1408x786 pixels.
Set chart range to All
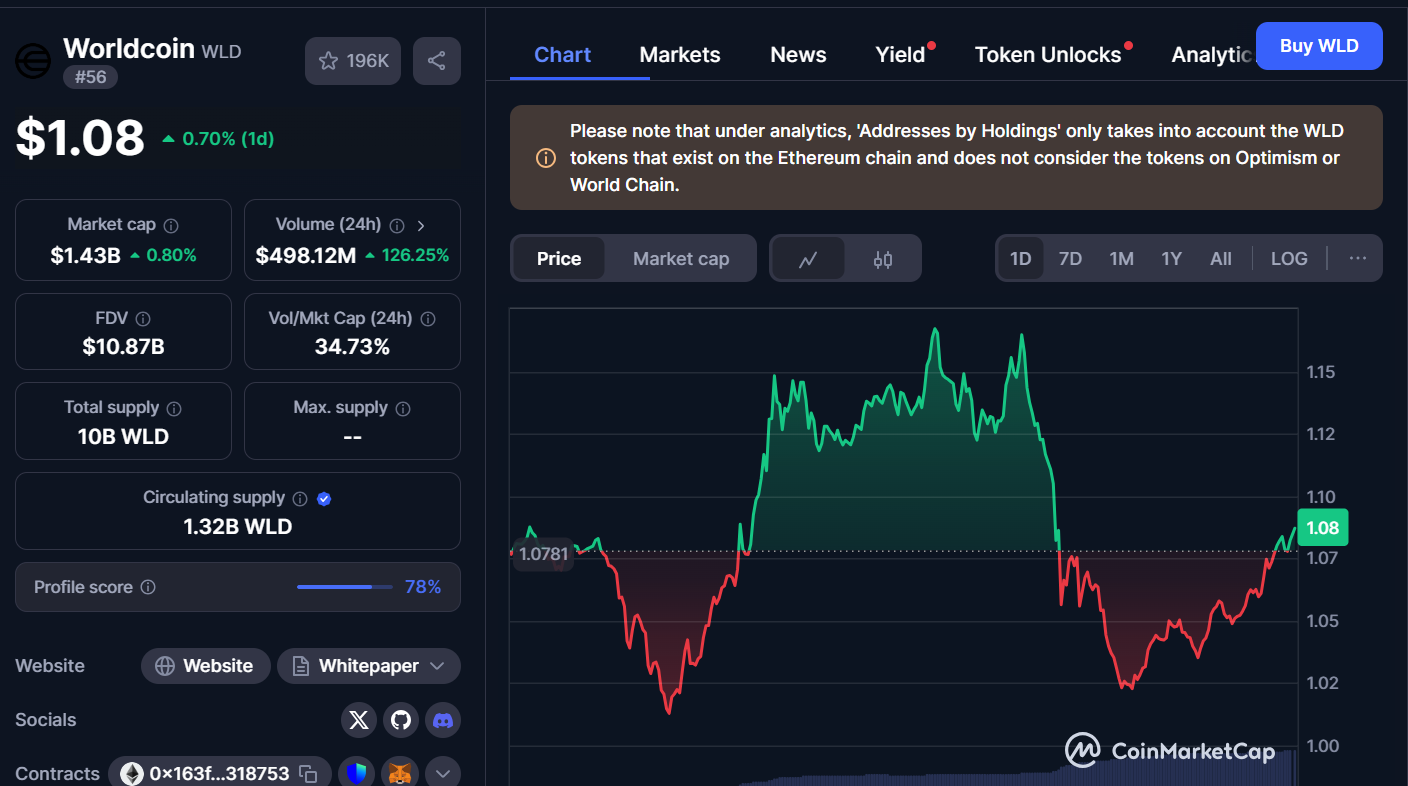coord(1221,259)
